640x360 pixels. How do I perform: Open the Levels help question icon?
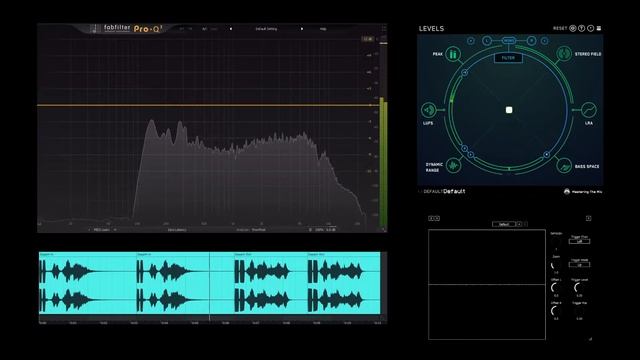[x=582, y=28]
